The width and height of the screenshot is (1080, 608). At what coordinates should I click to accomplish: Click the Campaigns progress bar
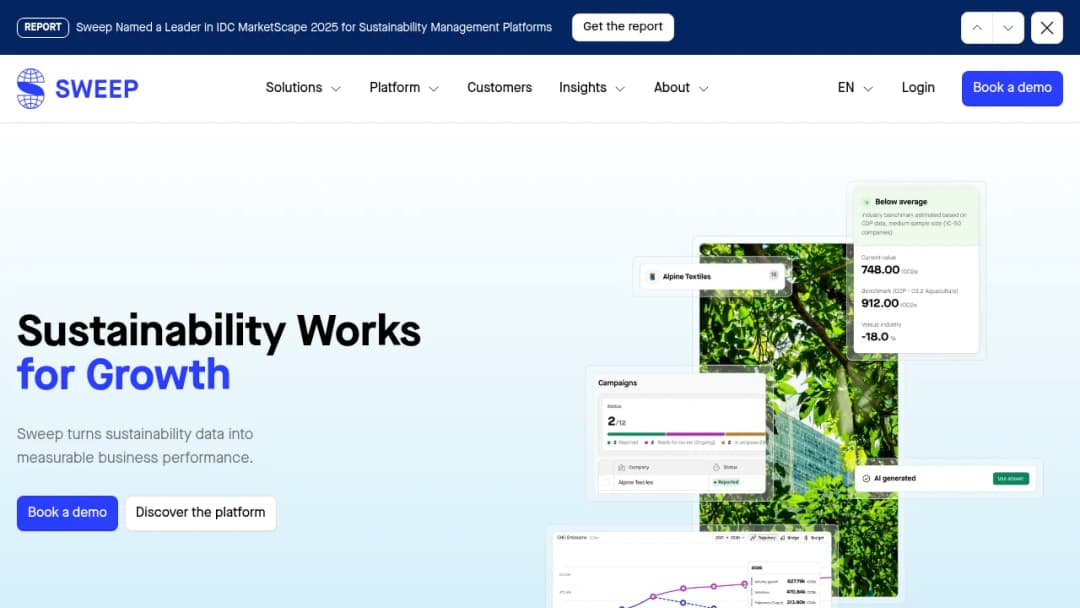tap(686, 434)
